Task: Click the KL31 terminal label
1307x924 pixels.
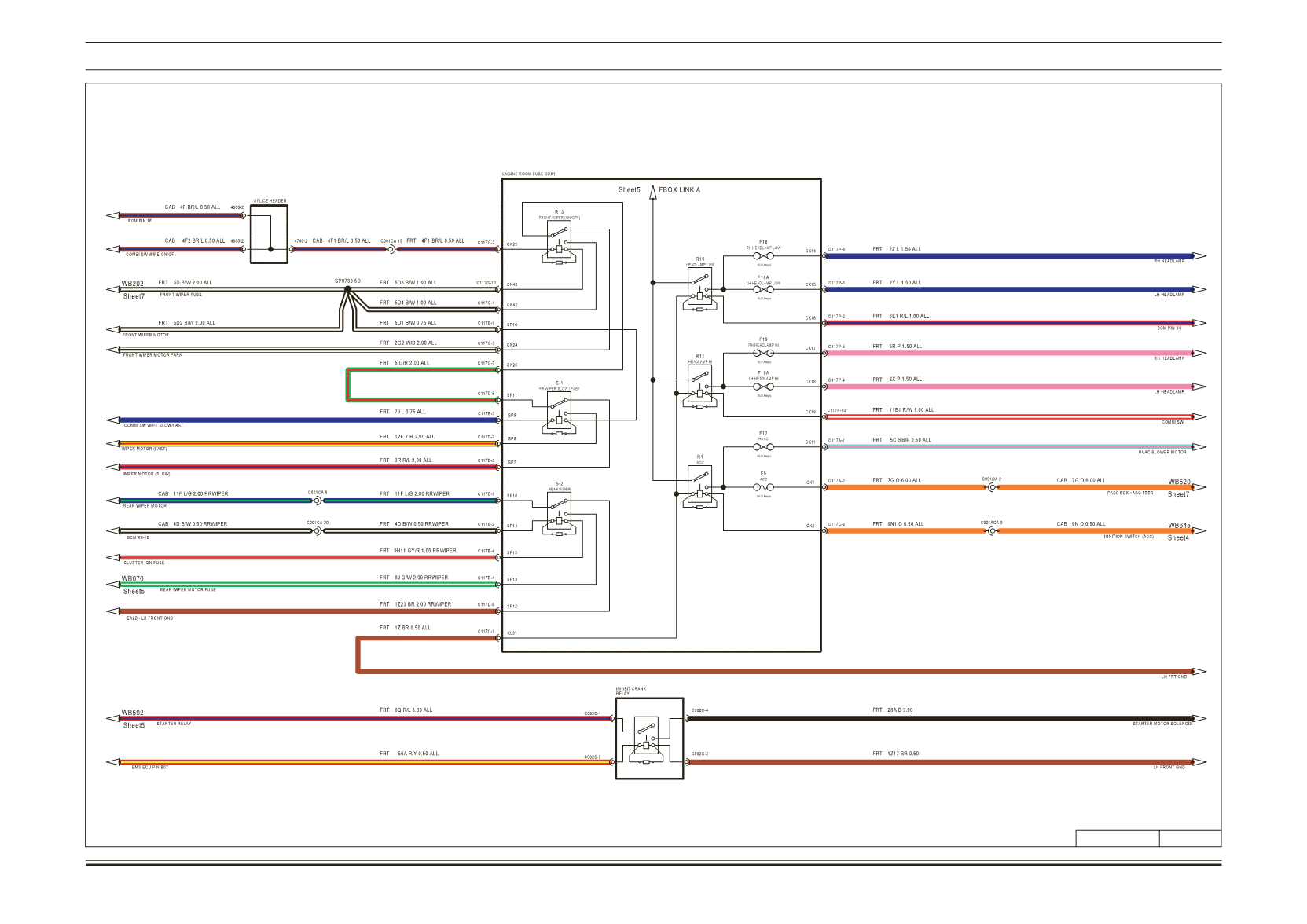Action: [512, 633]
